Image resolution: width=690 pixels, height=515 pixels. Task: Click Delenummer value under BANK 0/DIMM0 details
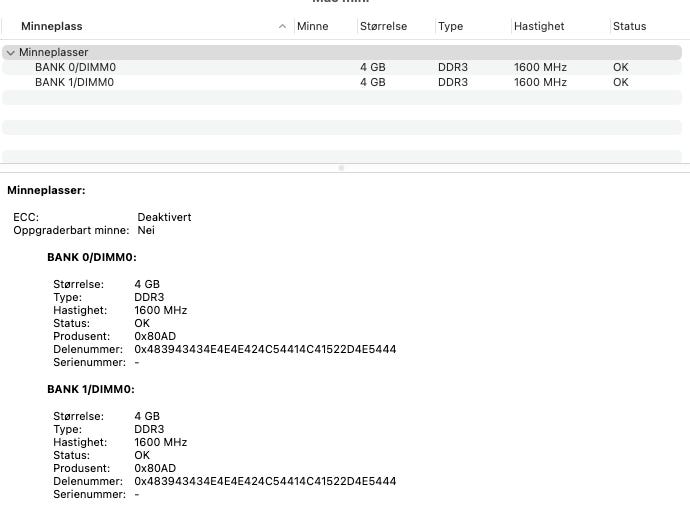click(265, 349)
